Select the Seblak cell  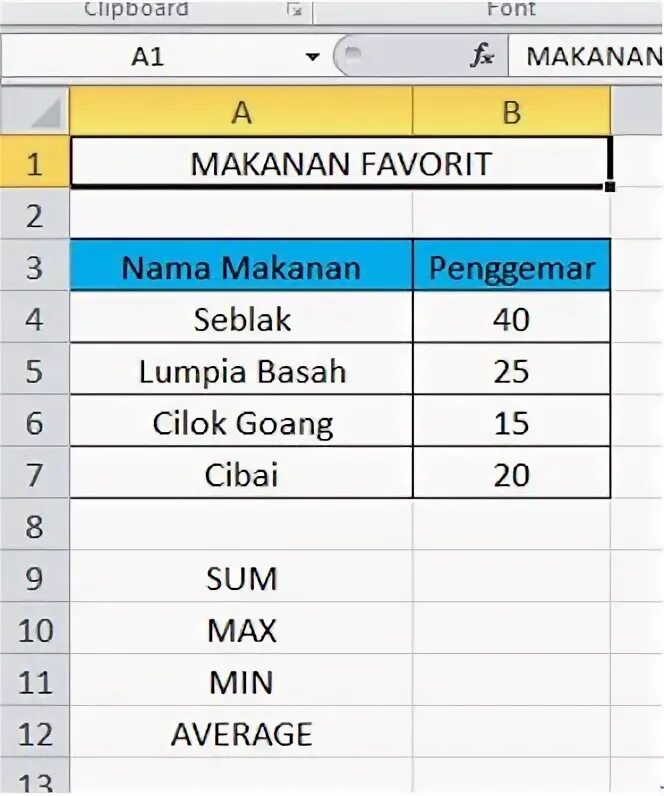tap(241, 318)
